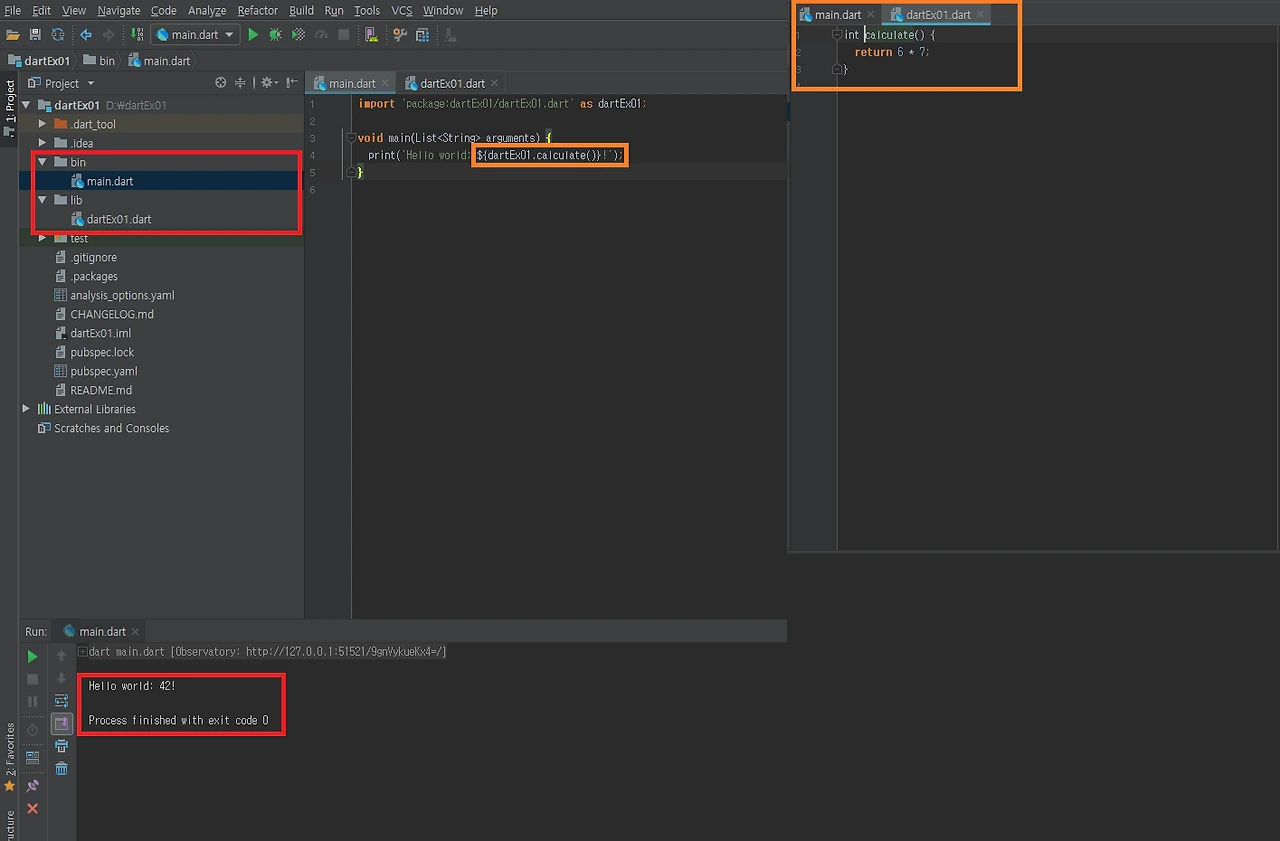1280x841 pixels.
Task: Open the AVD/device manager toolbar icon
Action: (372, 35)
